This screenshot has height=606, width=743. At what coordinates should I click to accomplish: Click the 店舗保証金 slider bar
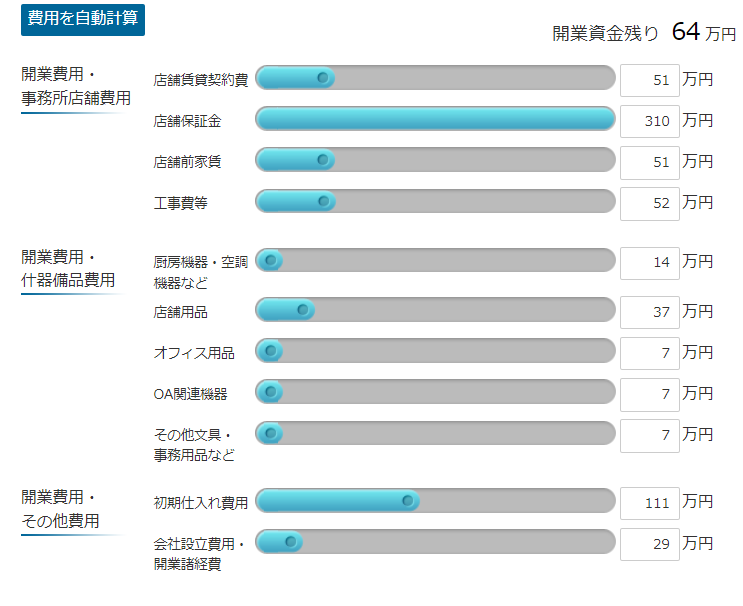435,119
